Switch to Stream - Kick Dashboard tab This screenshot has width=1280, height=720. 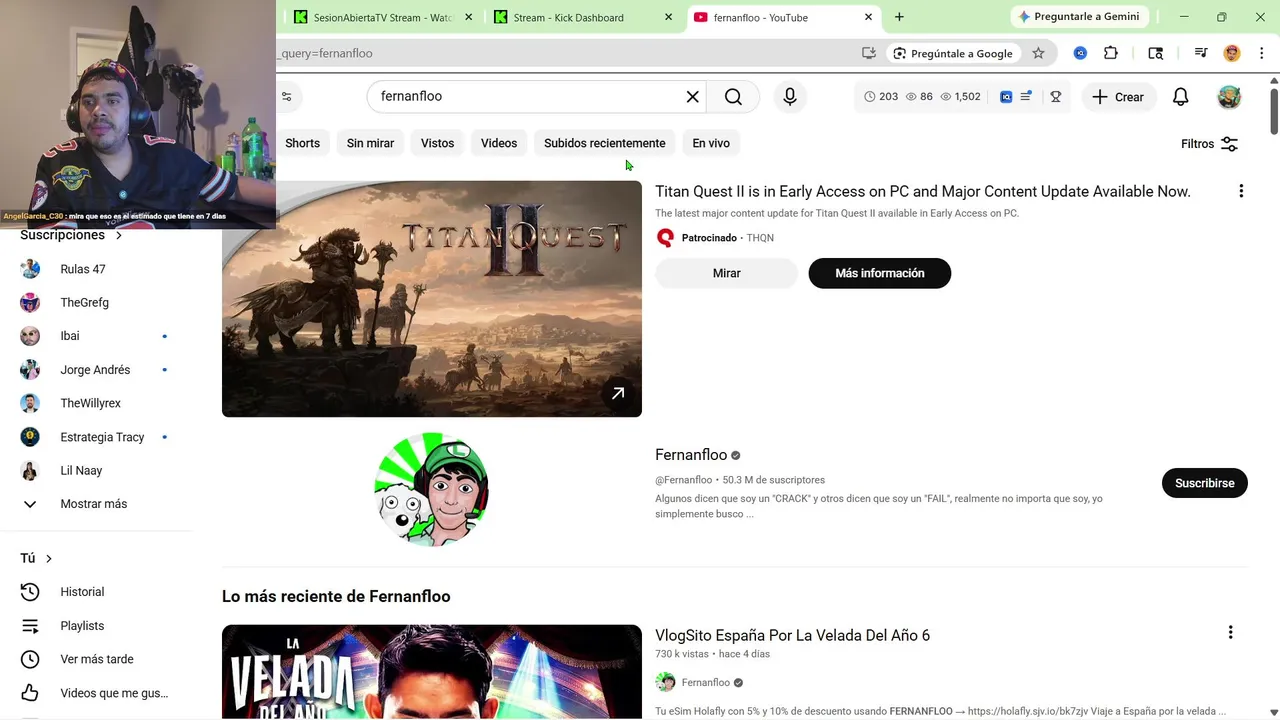point(570,17)
